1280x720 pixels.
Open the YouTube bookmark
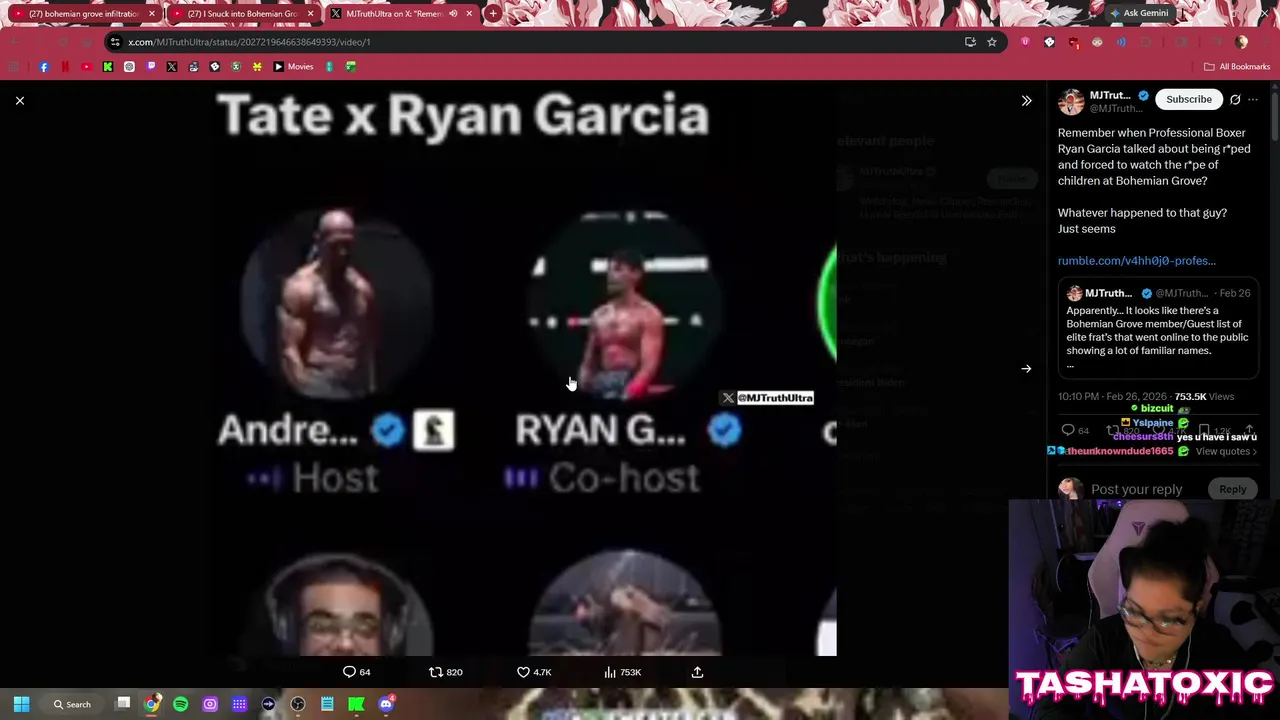(x=86, y=67)
